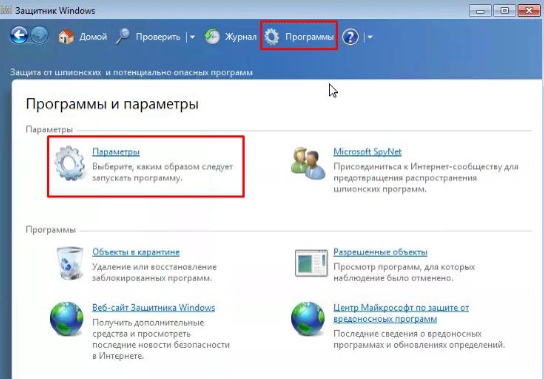Click globe icon for Центр Майкрософт
The image size is (544, 379).
[308, 319]
